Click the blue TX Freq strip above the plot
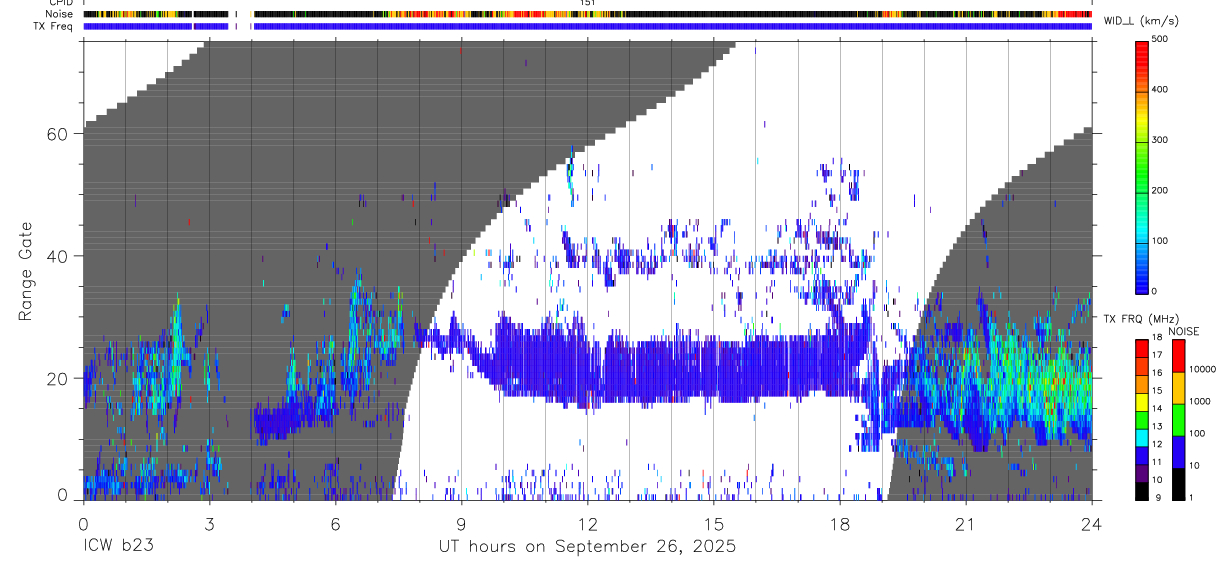Viewport: 1228px width, 567px height. (587, 26)
